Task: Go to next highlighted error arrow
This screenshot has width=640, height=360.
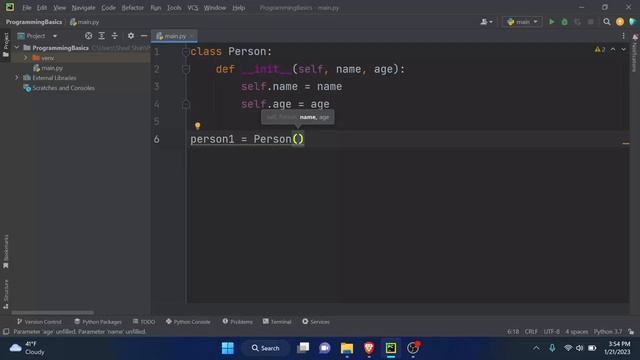Action: click(623, 49)
